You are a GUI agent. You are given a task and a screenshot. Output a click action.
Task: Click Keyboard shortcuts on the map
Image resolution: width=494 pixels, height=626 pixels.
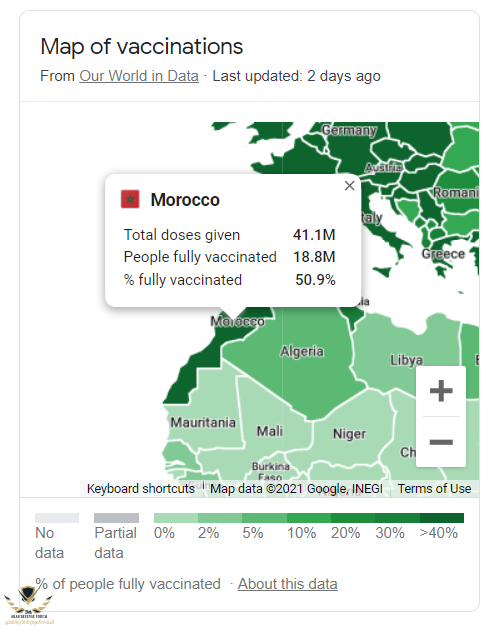[x=141, y=488]
